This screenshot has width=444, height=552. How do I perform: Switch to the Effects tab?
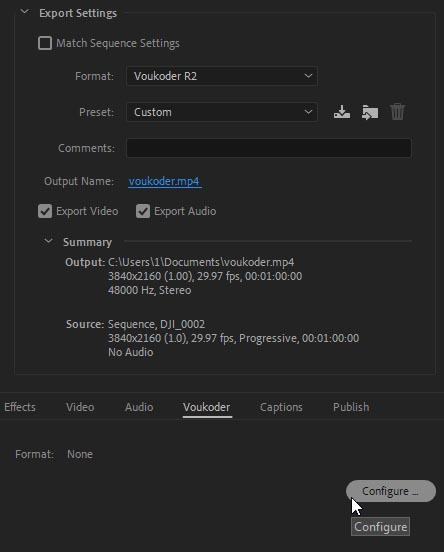coord(20,407)
